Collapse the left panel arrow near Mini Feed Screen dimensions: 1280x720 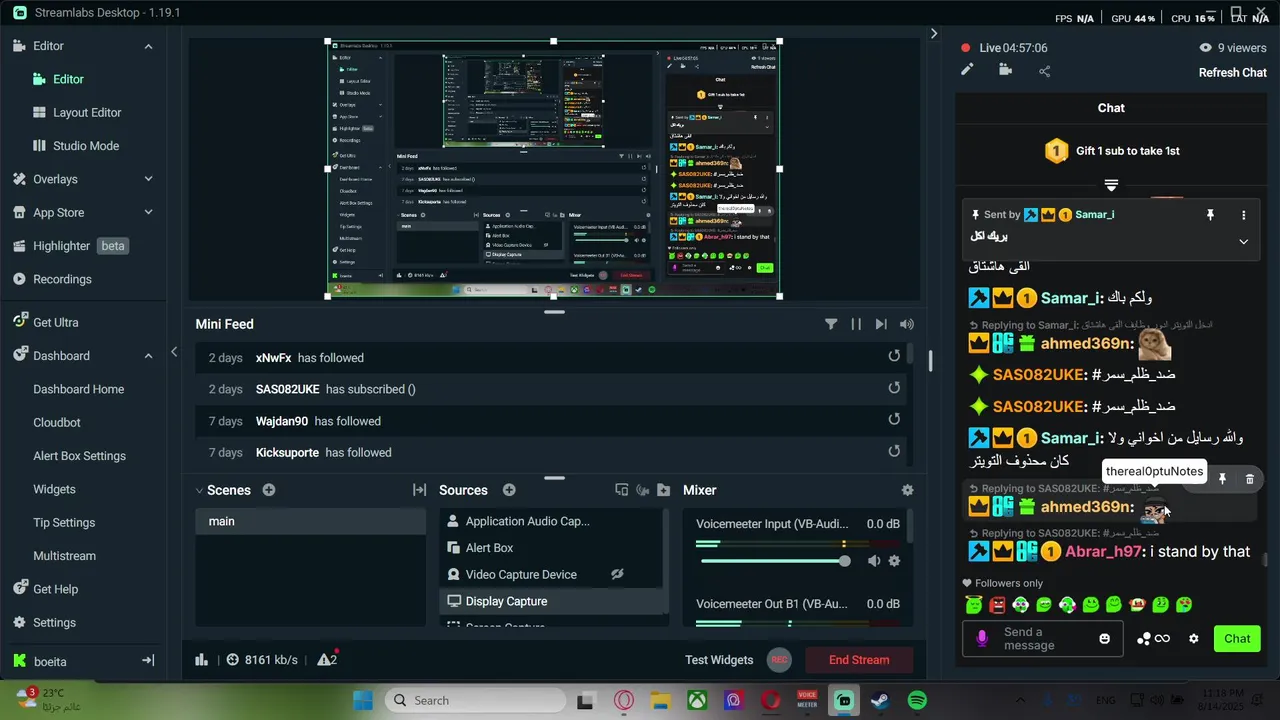[174, 352]
